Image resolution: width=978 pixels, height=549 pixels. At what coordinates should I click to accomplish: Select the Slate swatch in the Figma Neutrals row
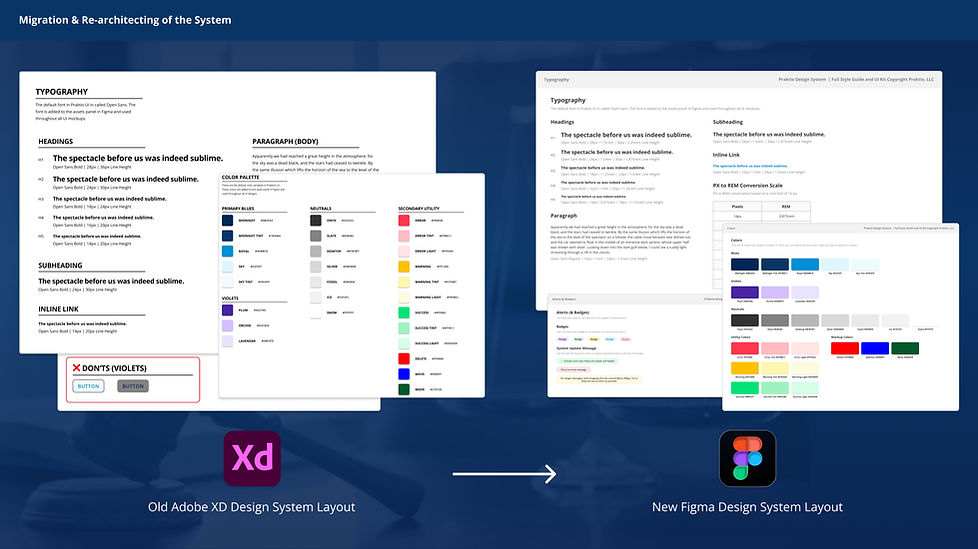(775, 321)
